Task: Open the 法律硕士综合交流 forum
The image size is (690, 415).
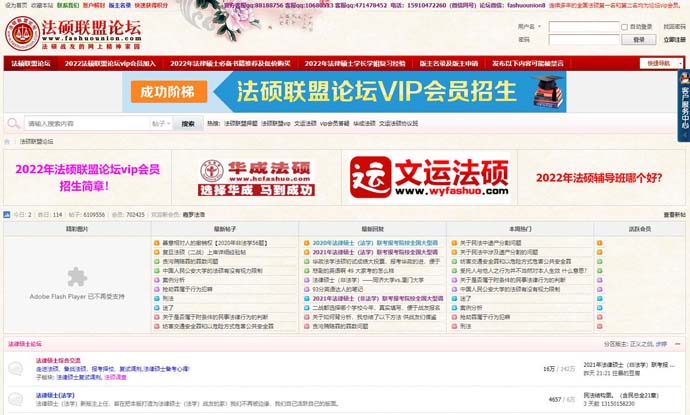Action: (58, 360)
